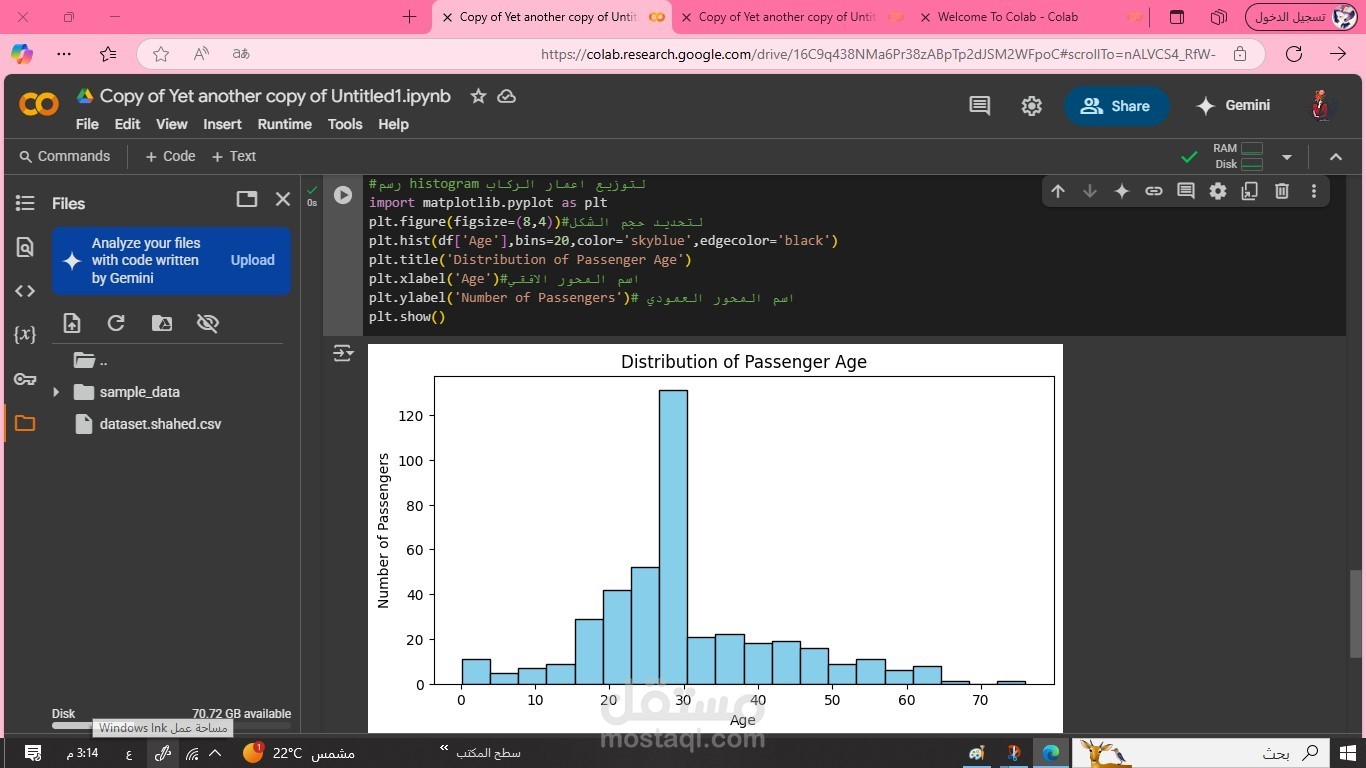Open weather widget showing 22°C
1366x768 pixels.
(x=299, y=752)
